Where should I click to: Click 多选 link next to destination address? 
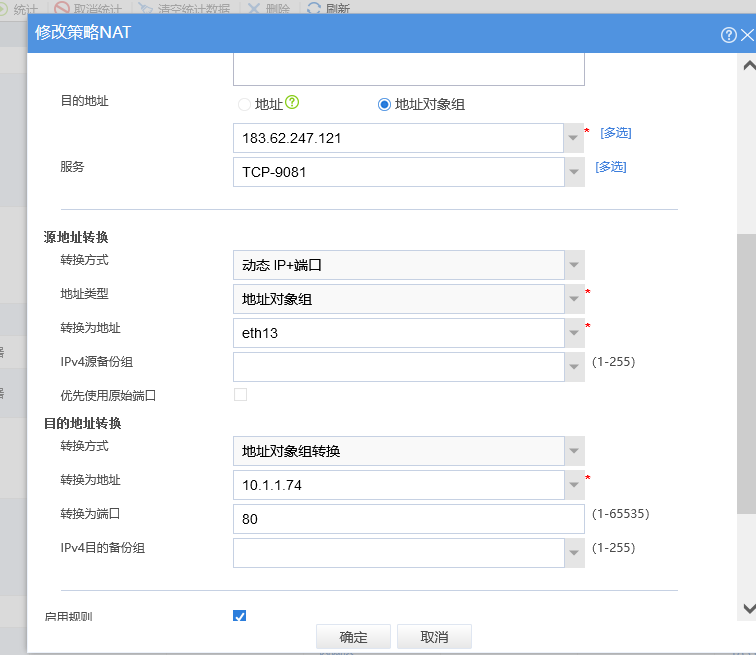[x=615, y=133]
